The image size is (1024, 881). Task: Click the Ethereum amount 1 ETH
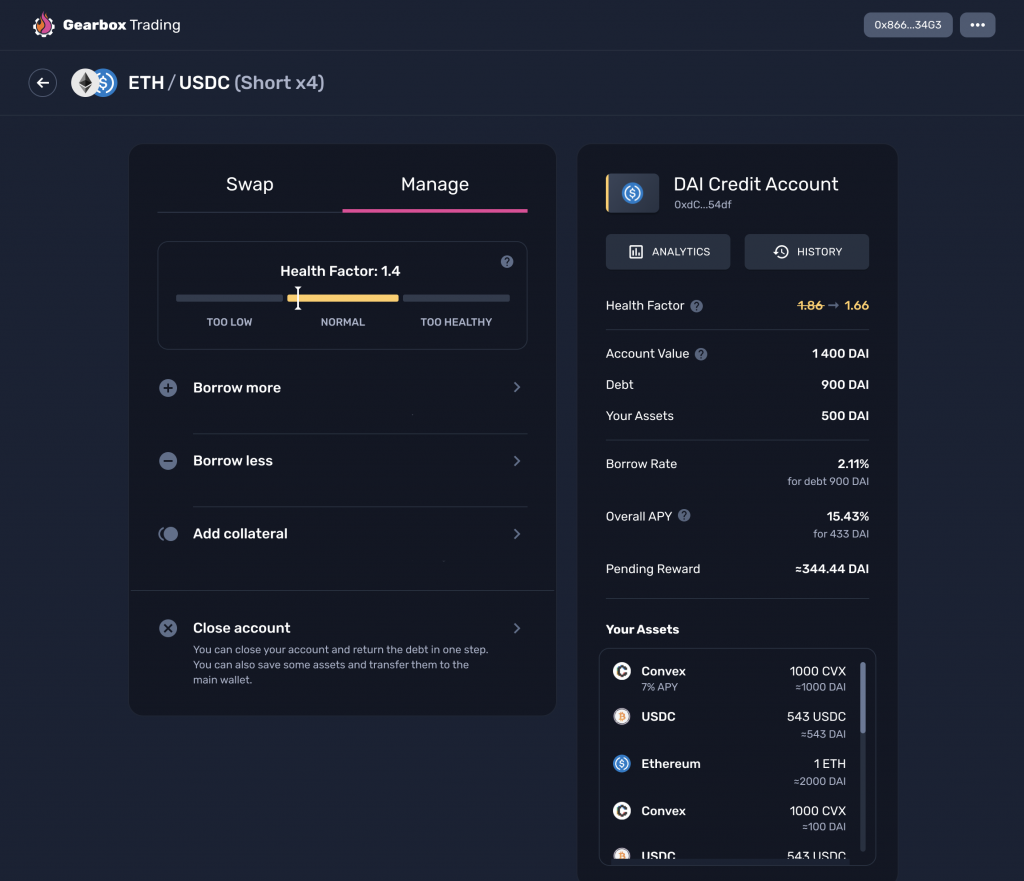[829, 763]
